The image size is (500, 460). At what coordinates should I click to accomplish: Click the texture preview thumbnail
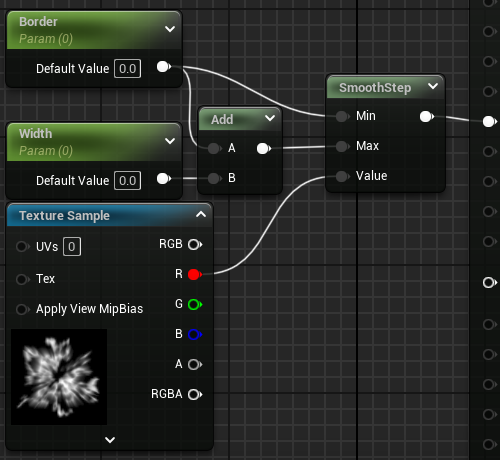(x=59, y=377)
